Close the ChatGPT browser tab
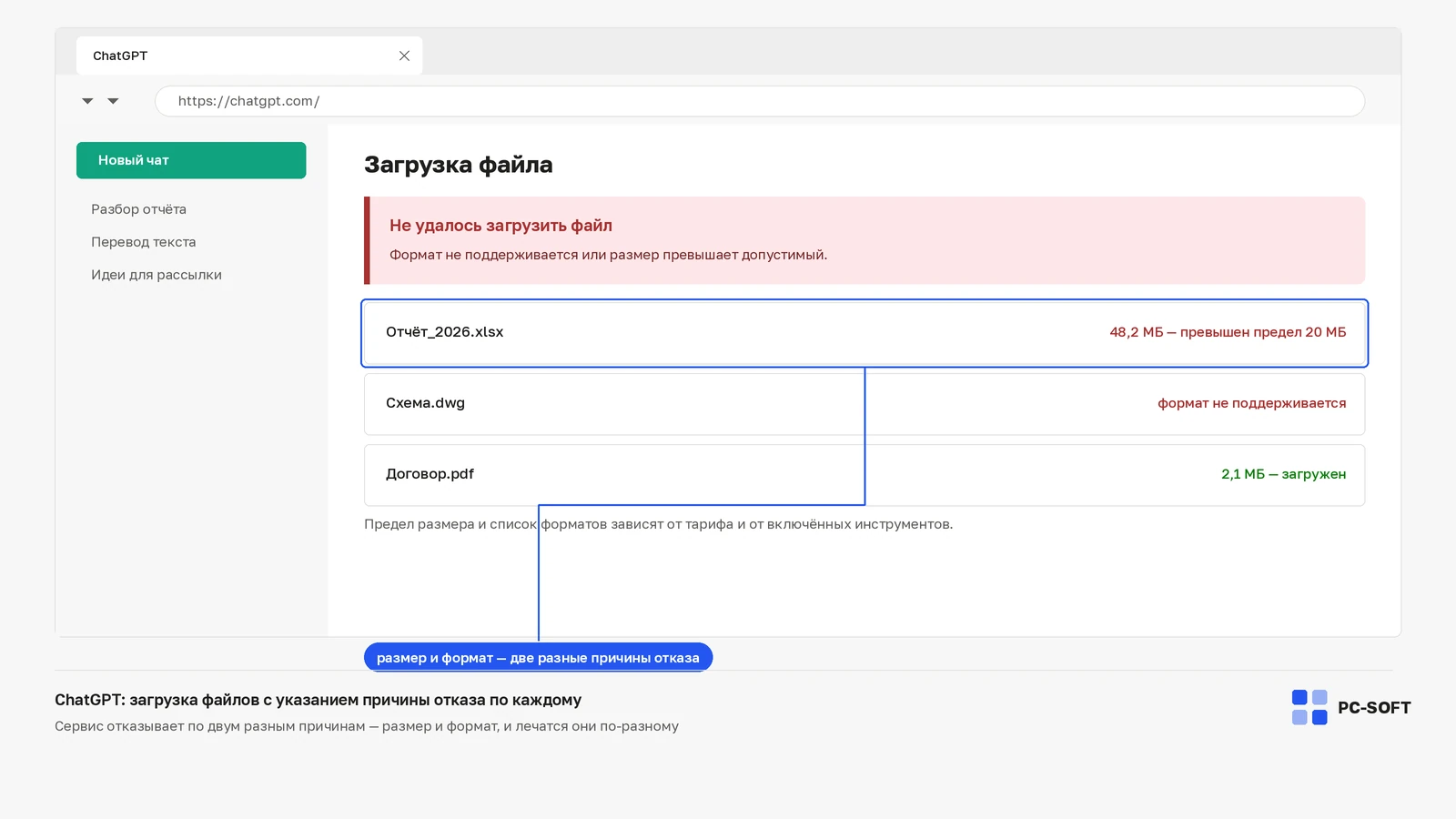The width and height of the screenshot is (1456, 819). click(x=404, y=56)
